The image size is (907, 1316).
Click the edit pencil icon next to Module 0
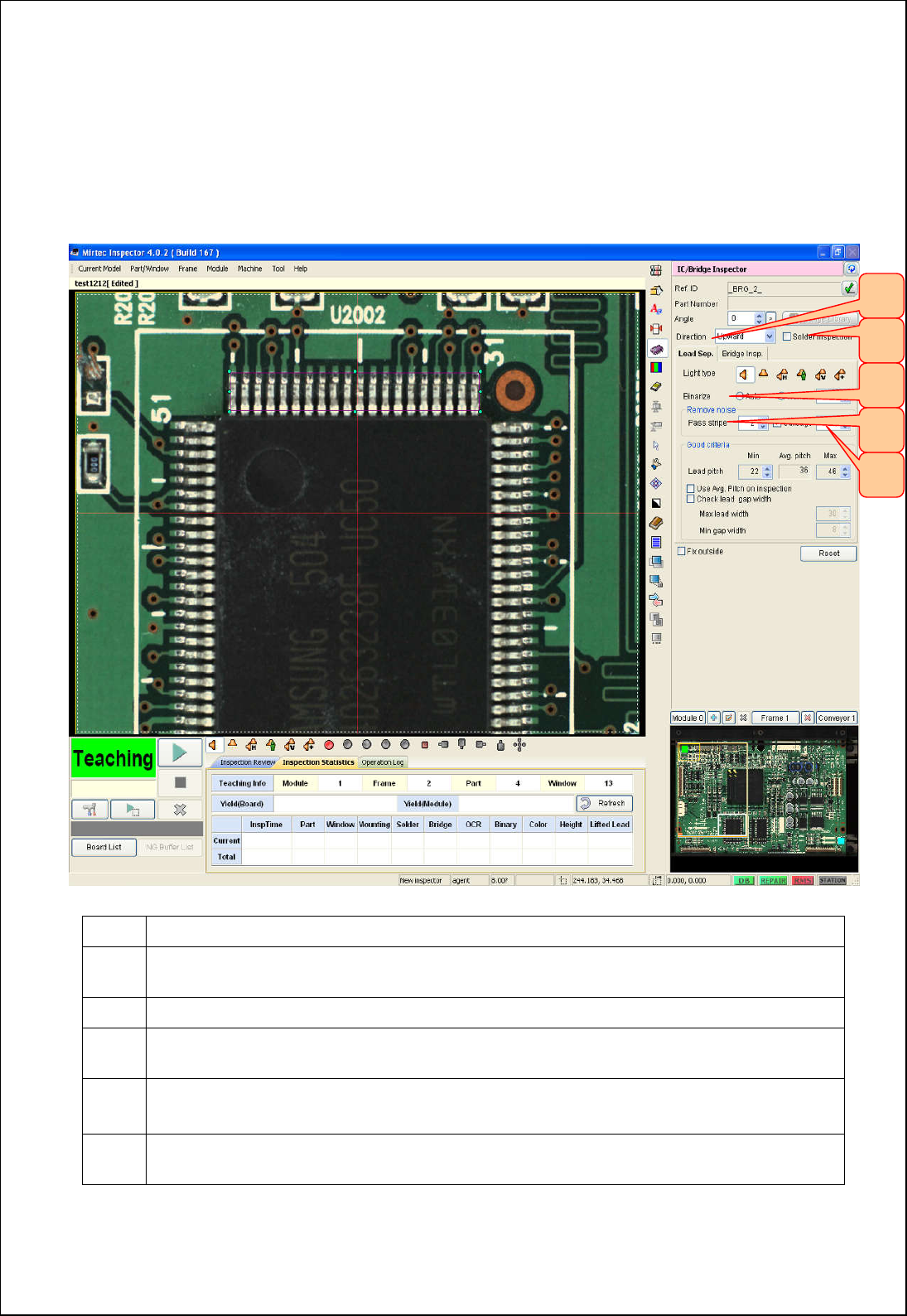(729, 718)
